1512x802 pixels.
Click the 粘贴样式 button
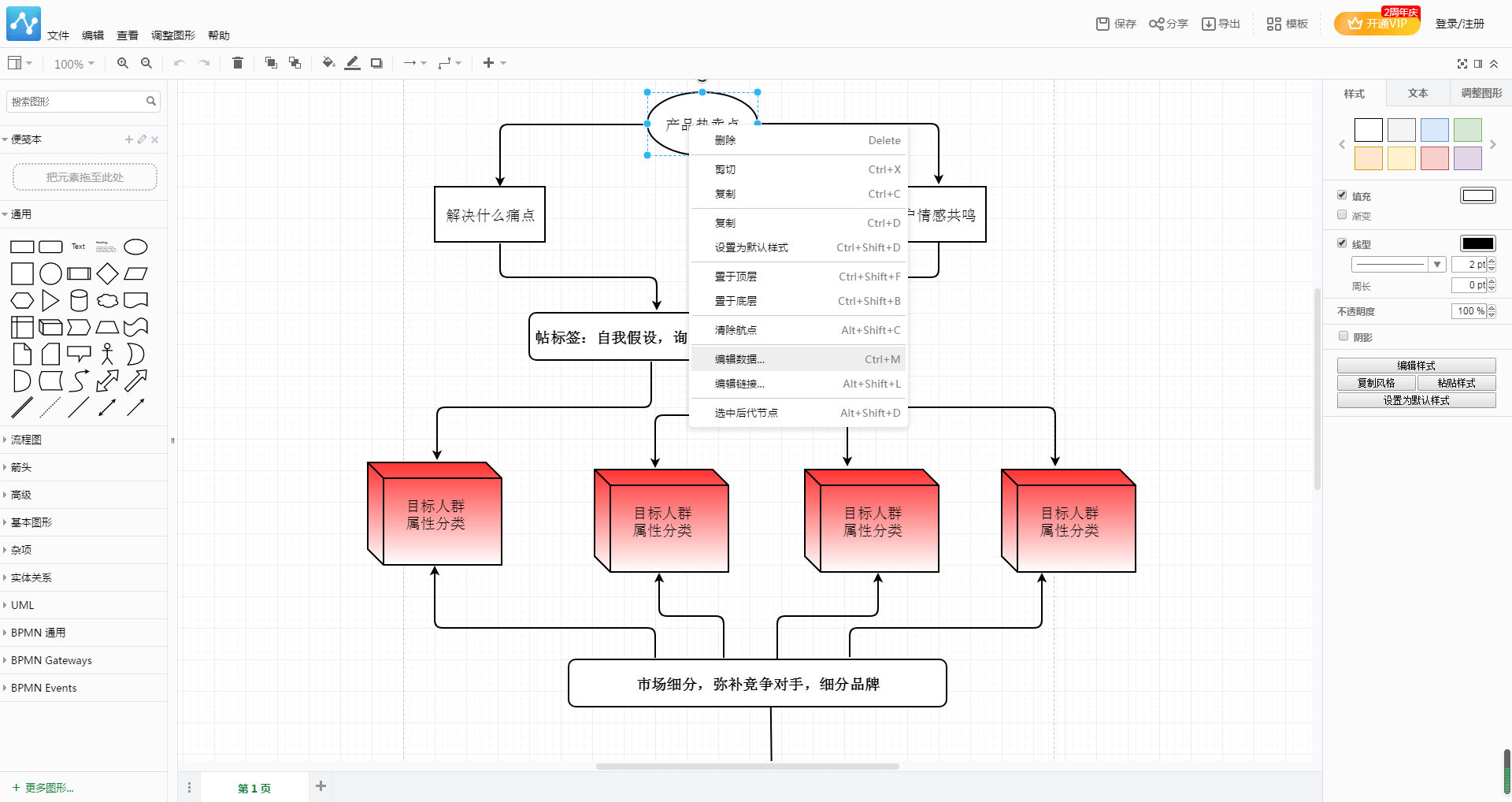tap(1456, 383)
